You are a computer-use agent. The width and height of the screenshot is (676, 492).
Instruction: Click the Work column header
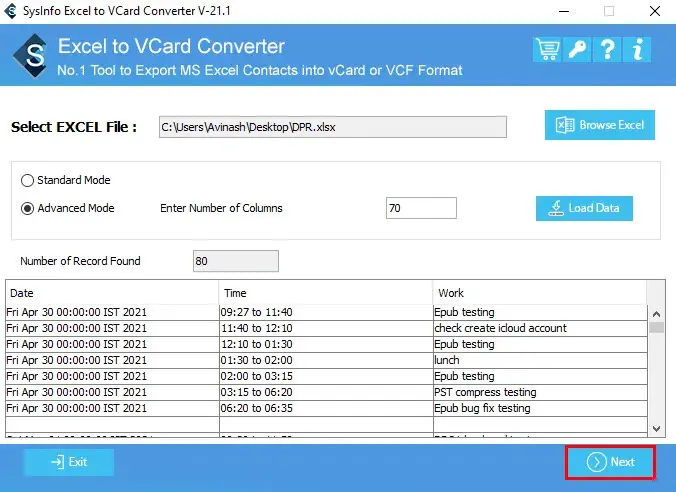click(540, 293)
